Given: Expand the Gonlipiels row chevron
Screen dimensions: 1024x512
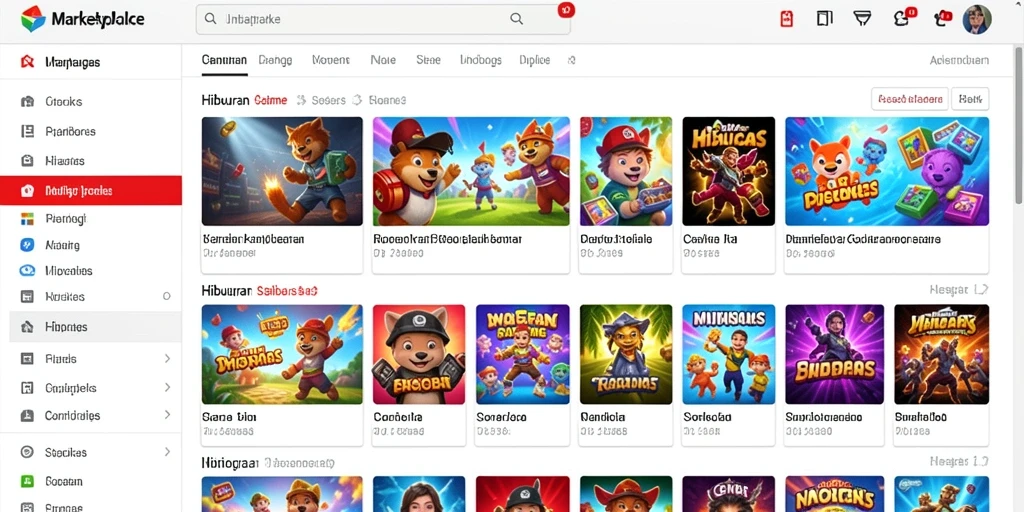Looking at the screenshot, I should click(167, 388).
